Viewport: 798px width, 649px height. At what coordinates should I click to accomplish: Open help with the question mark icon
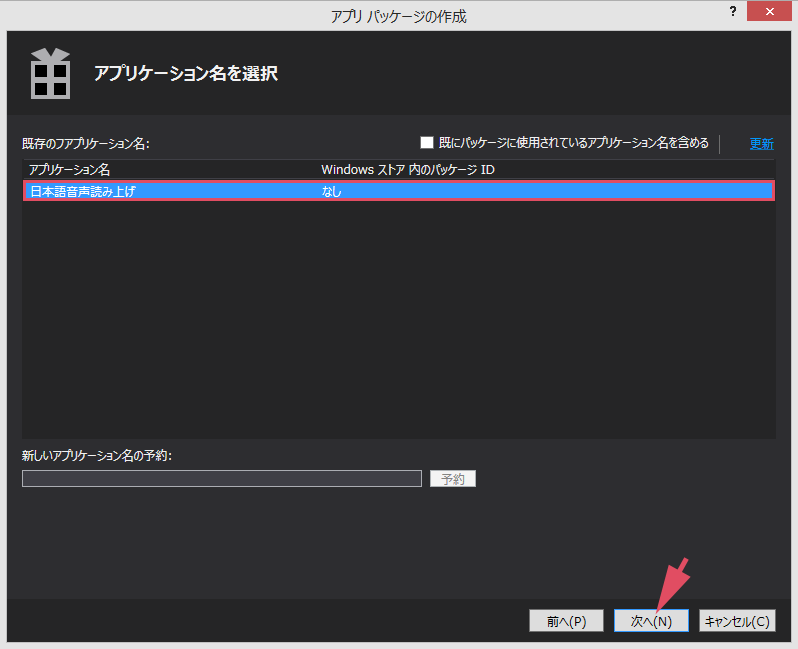click(733, 11)
